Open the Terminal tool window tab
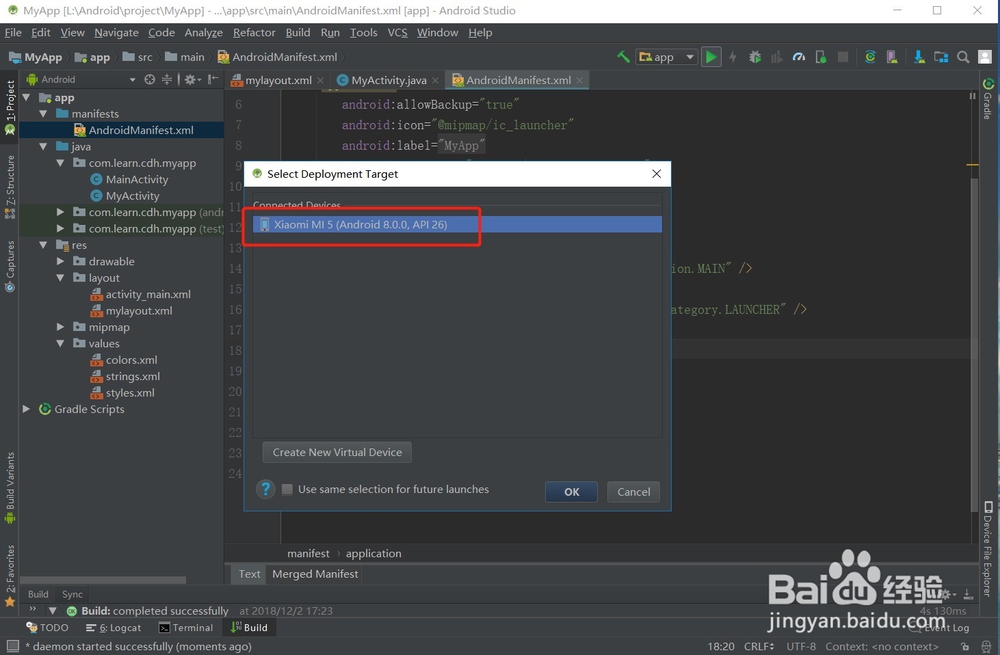 pos(186,628)
